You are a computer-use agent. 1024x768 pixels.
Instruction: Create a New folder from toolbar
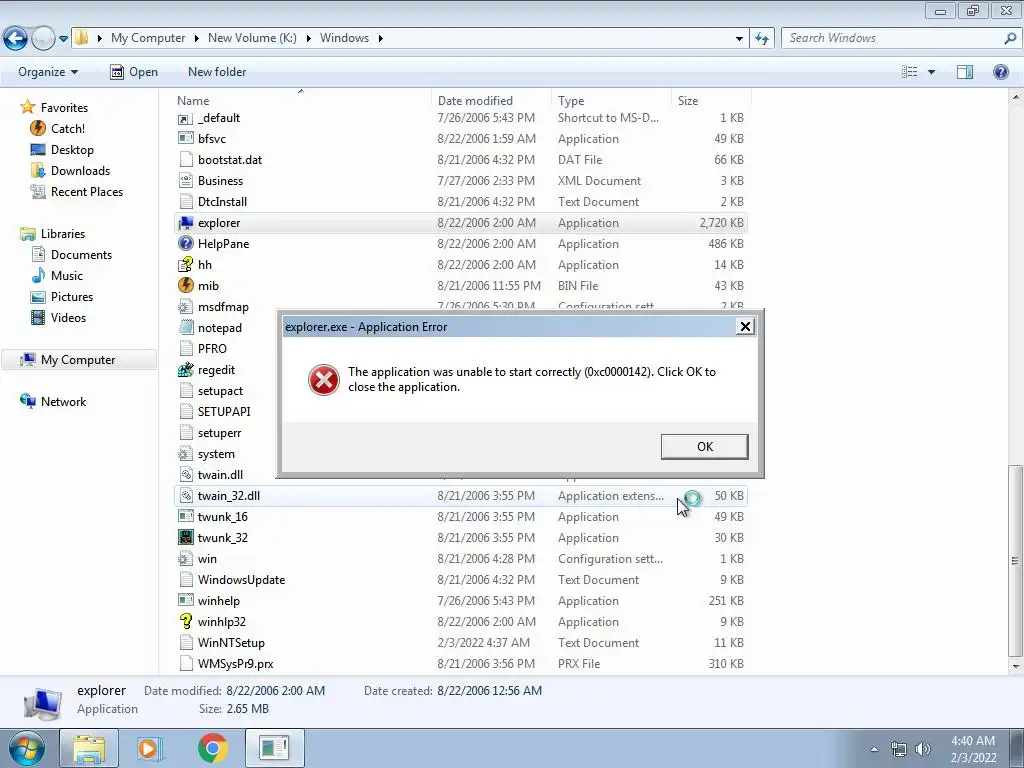(217, 72)
